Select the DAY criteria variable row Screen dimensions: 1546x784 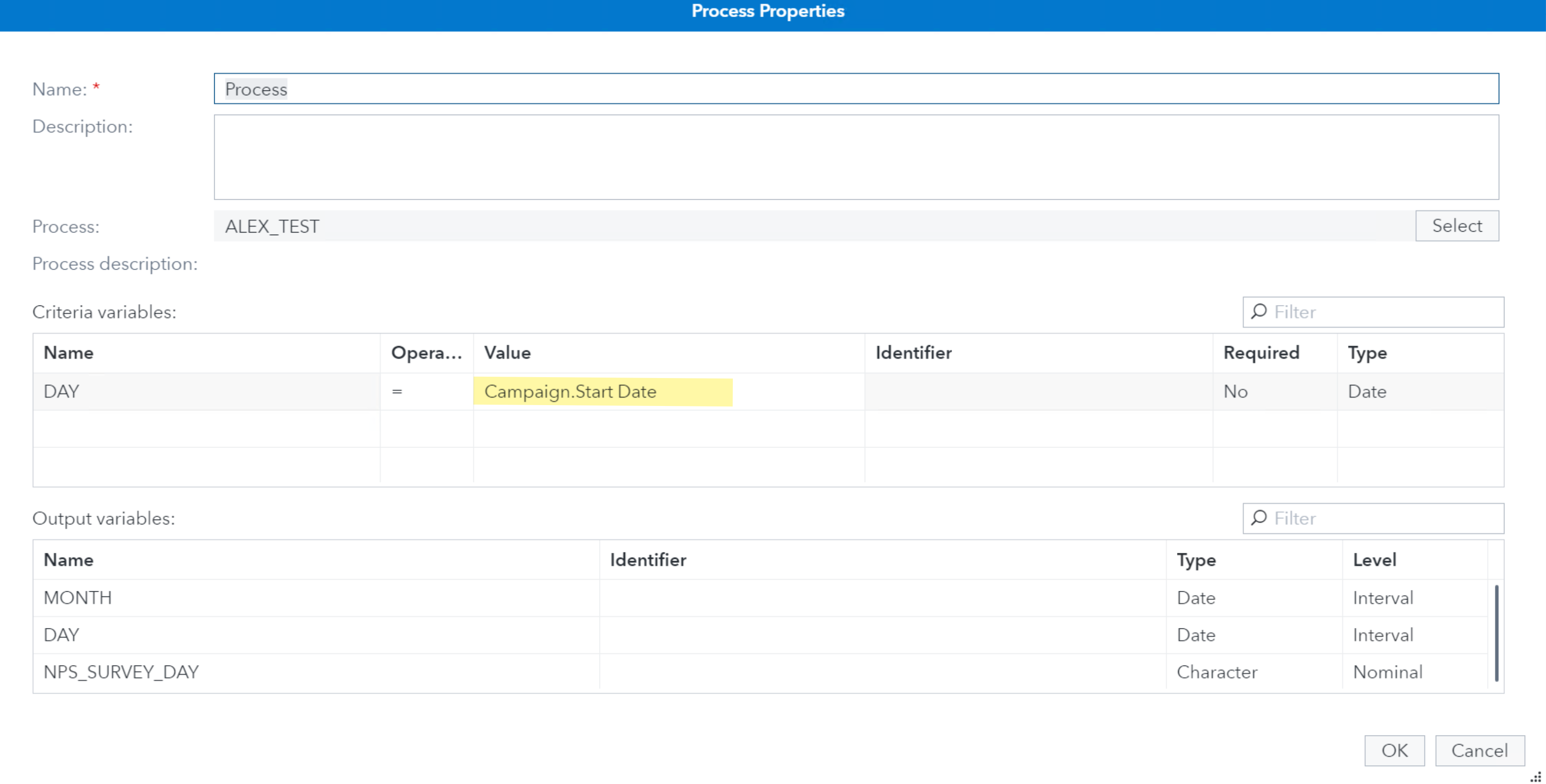(204, 392)
